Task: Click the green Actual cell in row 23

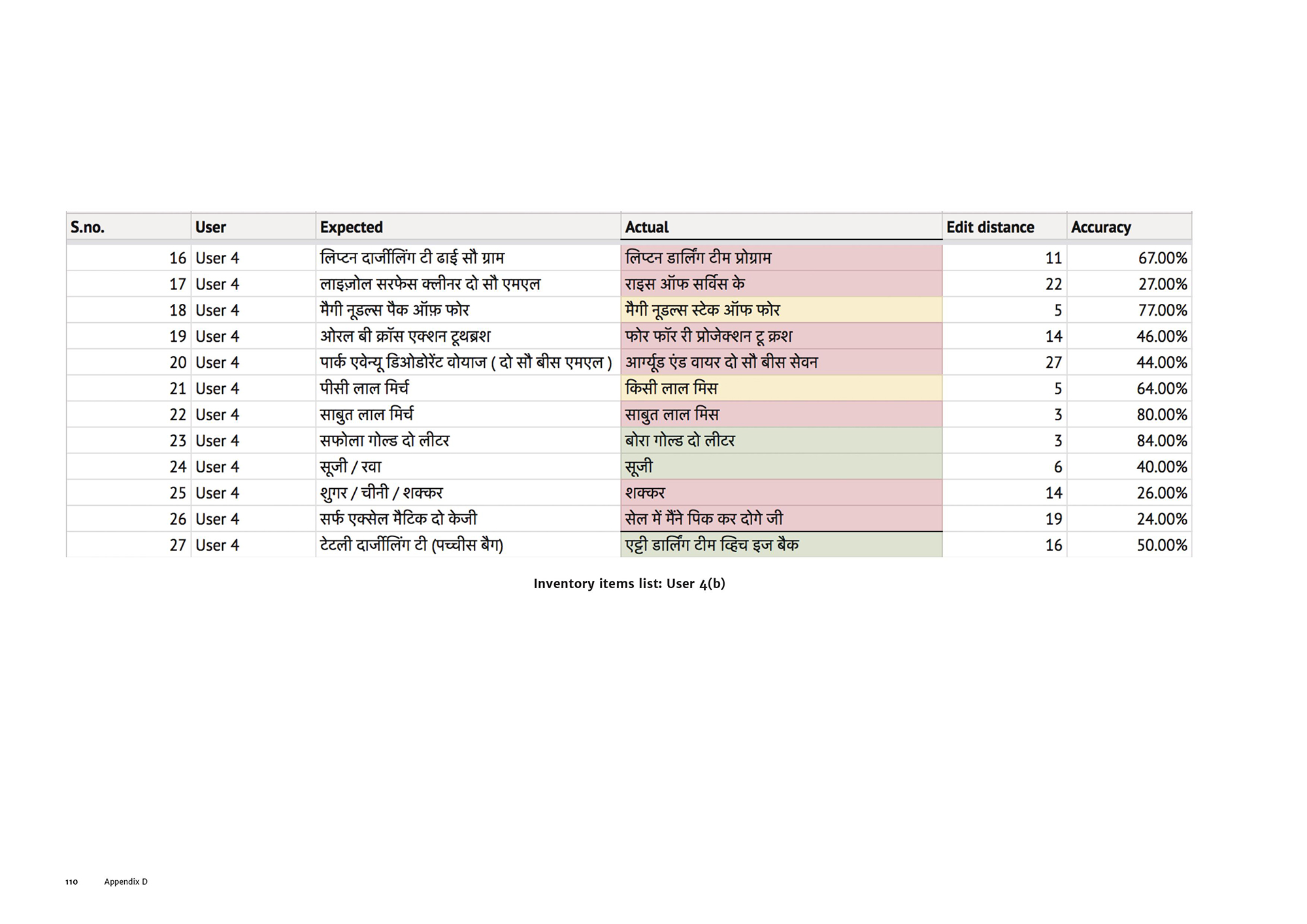Action: click(780, 440)
